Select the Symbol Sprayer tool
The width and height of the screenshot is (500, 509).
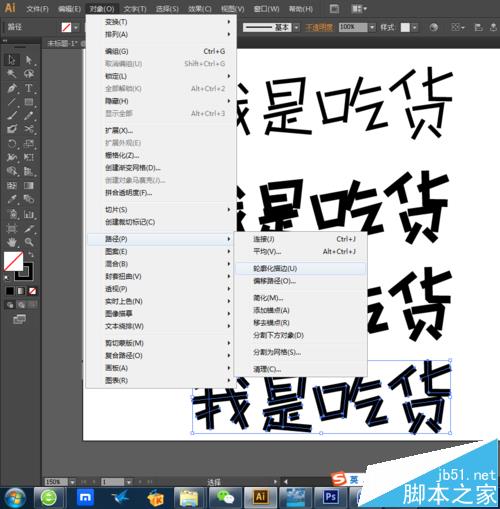[x=12, y=213]
